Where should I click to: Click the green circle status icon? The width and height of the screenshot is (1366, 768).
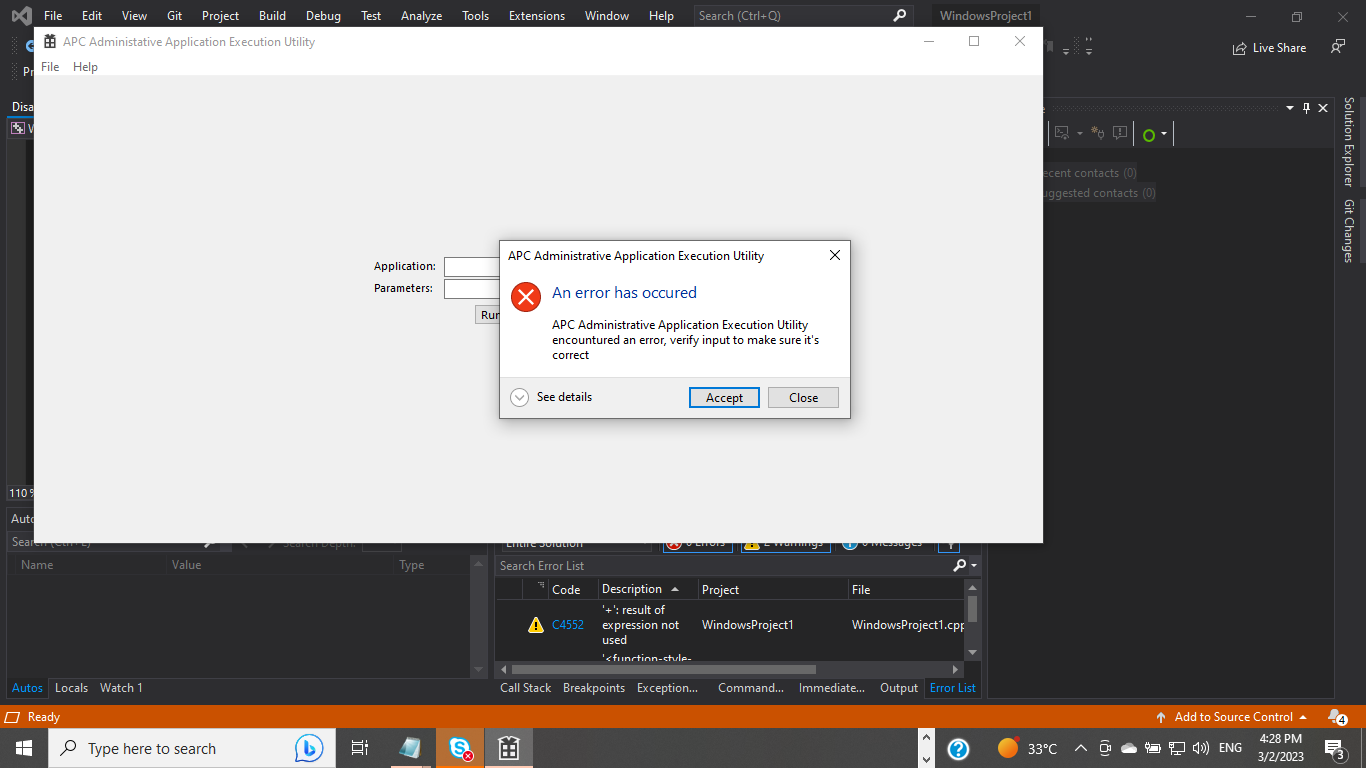1149,135
